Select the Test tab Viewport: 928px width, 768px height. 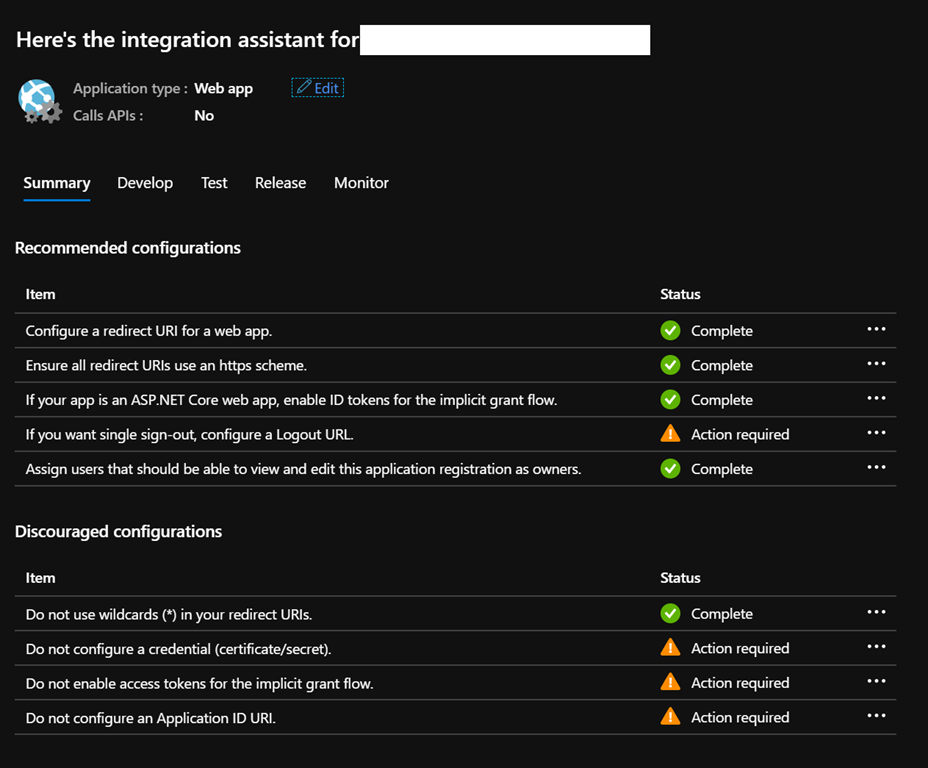click(x=214, y=183)
